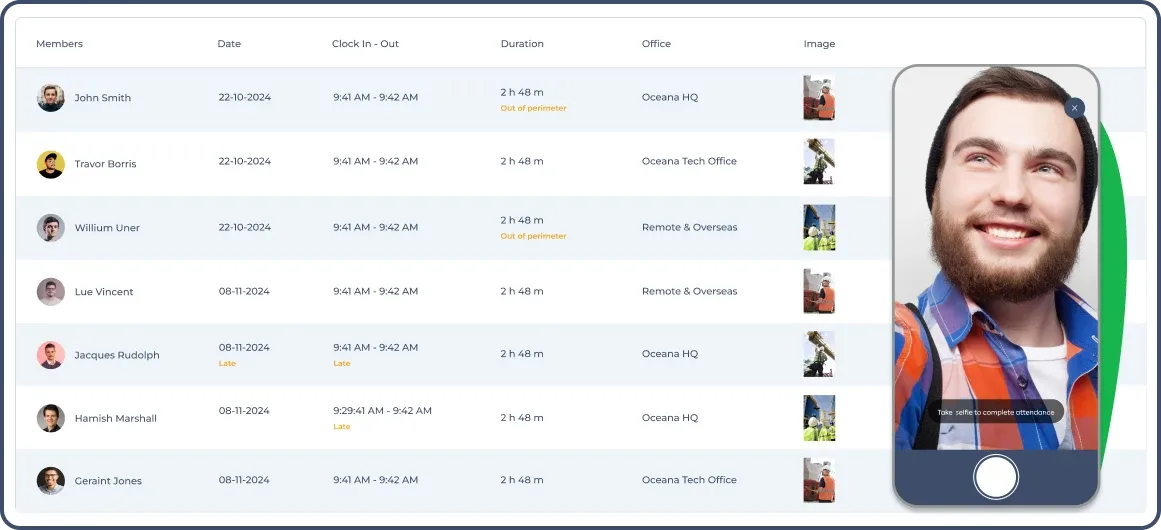
Task: Sort by the Date column header
Action: click(x=229, y=44)
